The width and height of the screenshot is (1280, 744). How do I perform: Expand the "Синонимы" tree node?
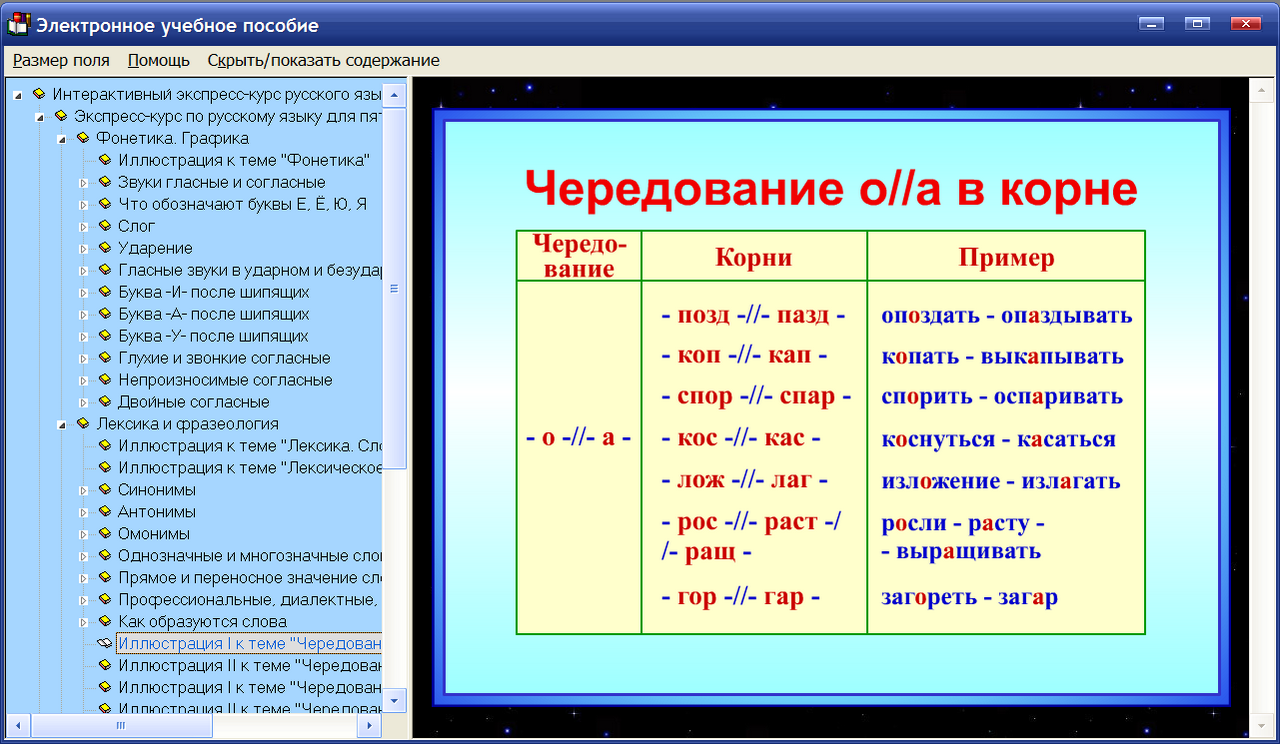point(84,489)
